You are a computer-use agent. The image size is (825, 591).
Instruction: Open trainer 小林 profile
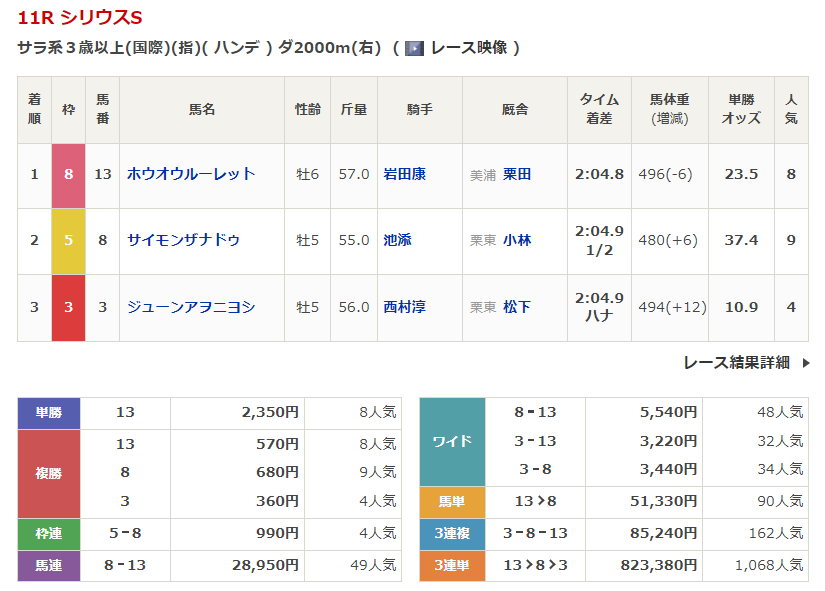coord(517,240)
